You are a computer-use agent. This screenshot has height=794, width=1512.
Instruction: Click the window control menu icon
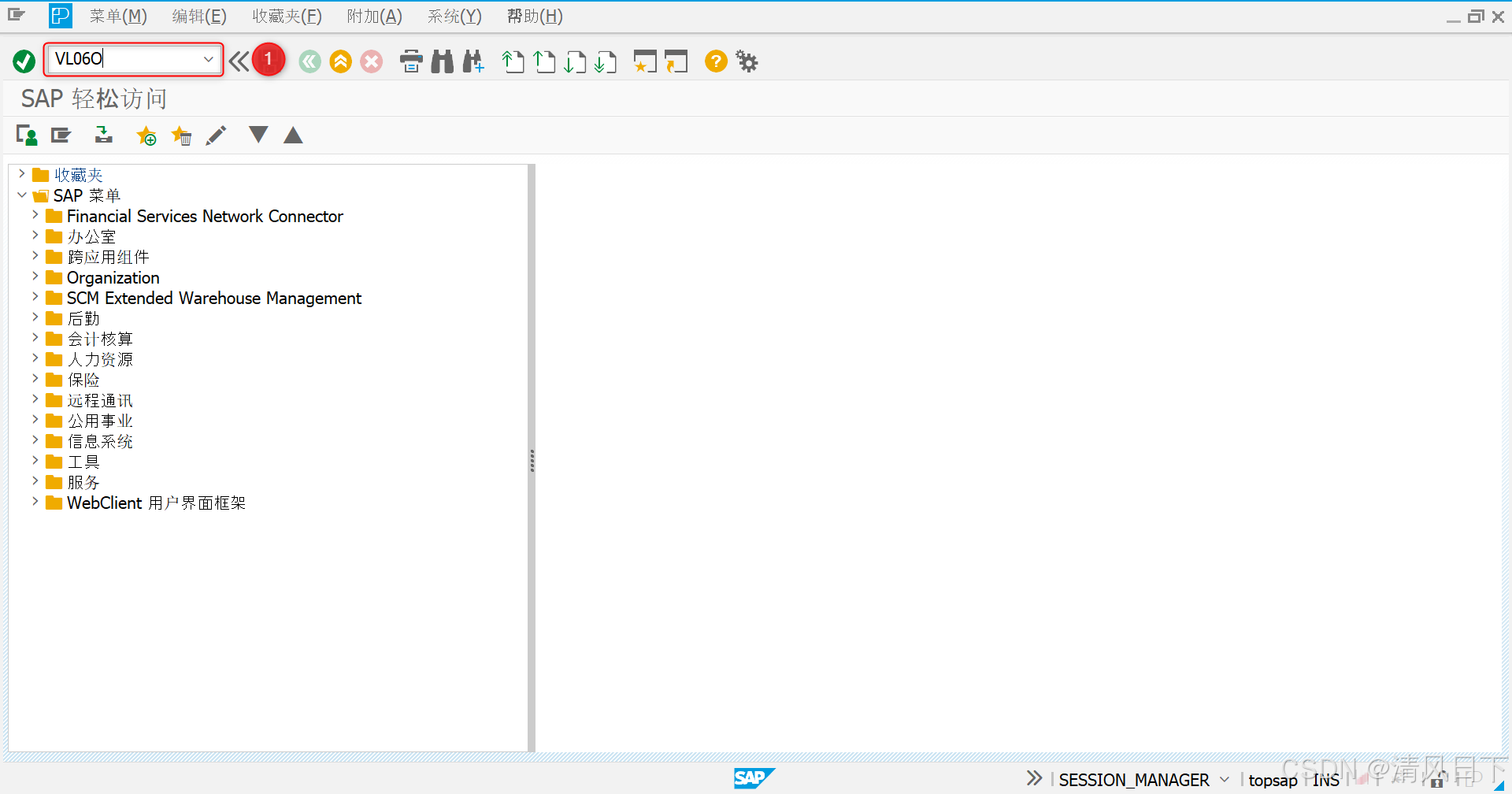click(16, 15)
